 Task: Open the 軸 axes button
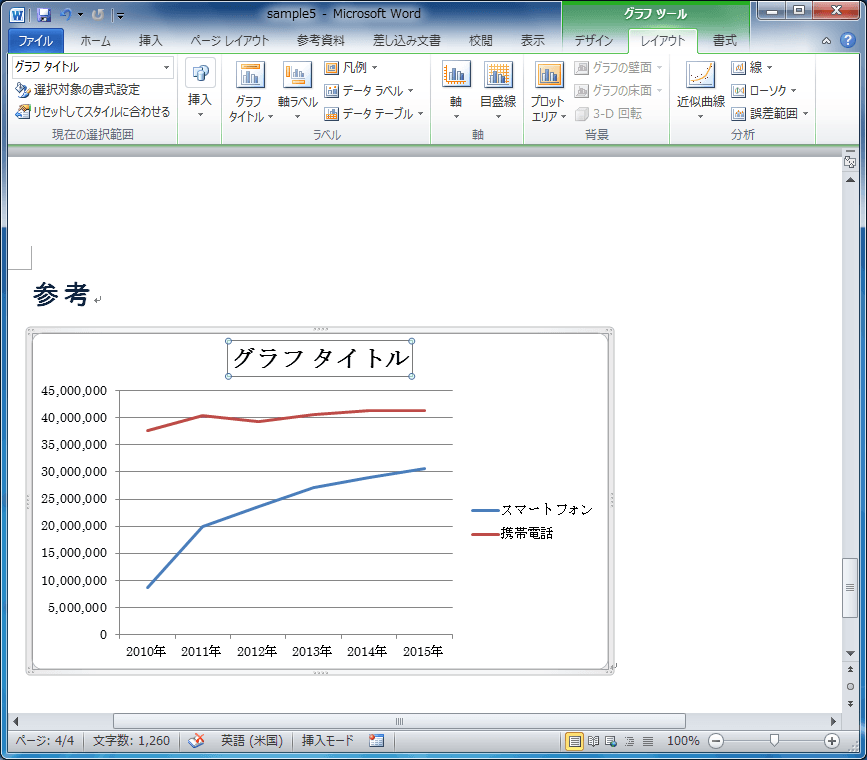456,91
